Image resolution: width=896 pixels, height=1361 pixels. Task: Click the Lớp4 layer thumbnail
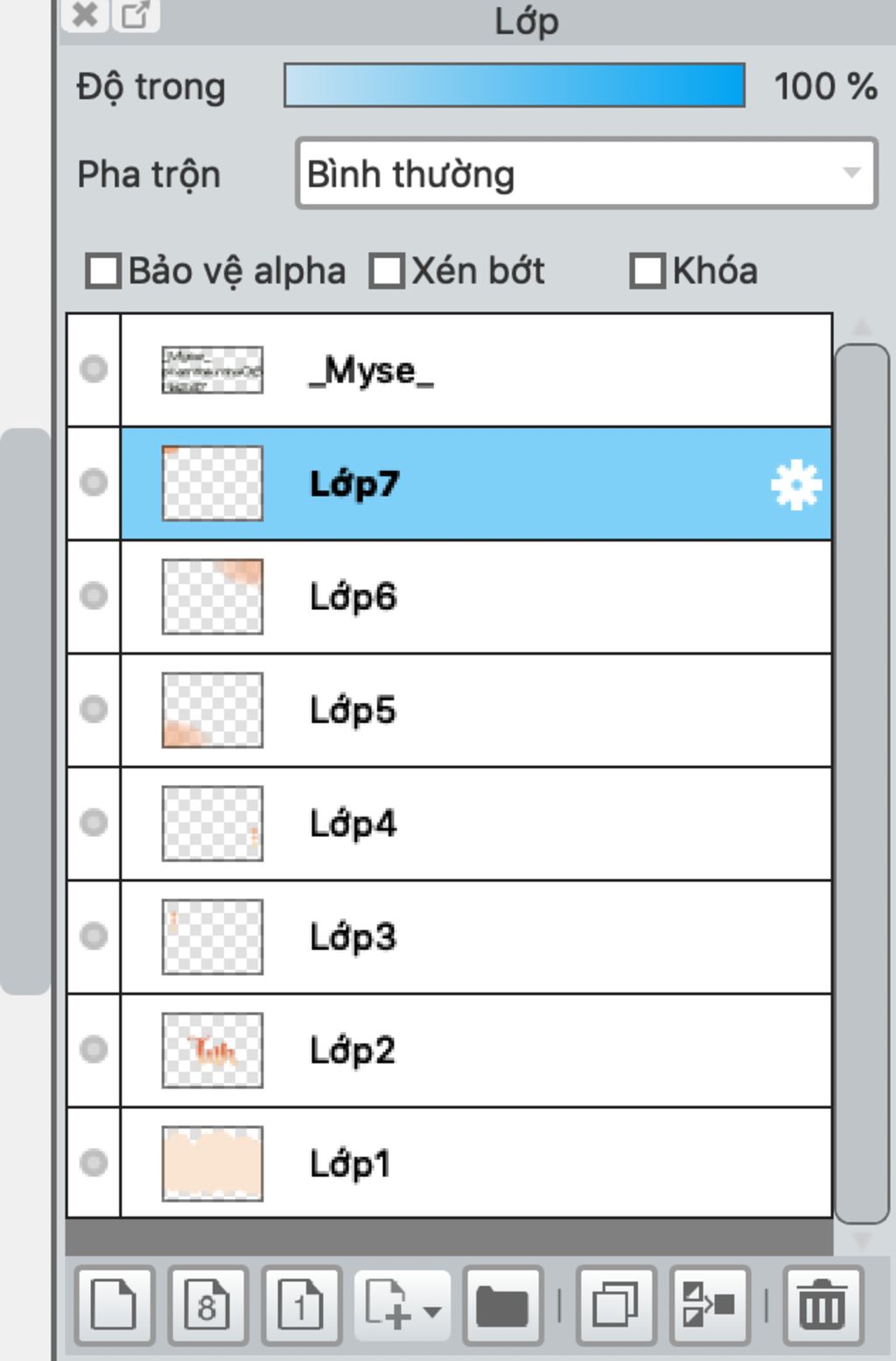click(213, 823)
